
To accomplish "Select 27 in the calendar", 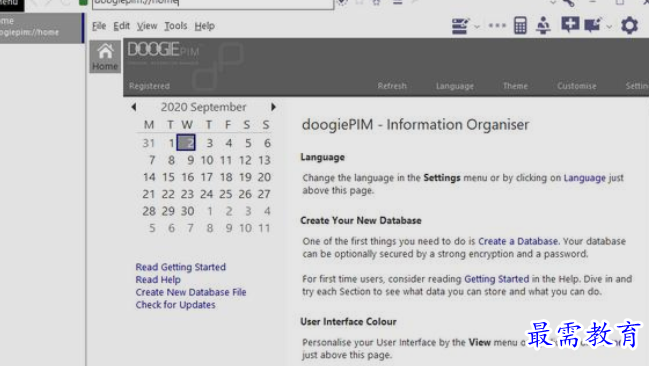I will [264, 194].
